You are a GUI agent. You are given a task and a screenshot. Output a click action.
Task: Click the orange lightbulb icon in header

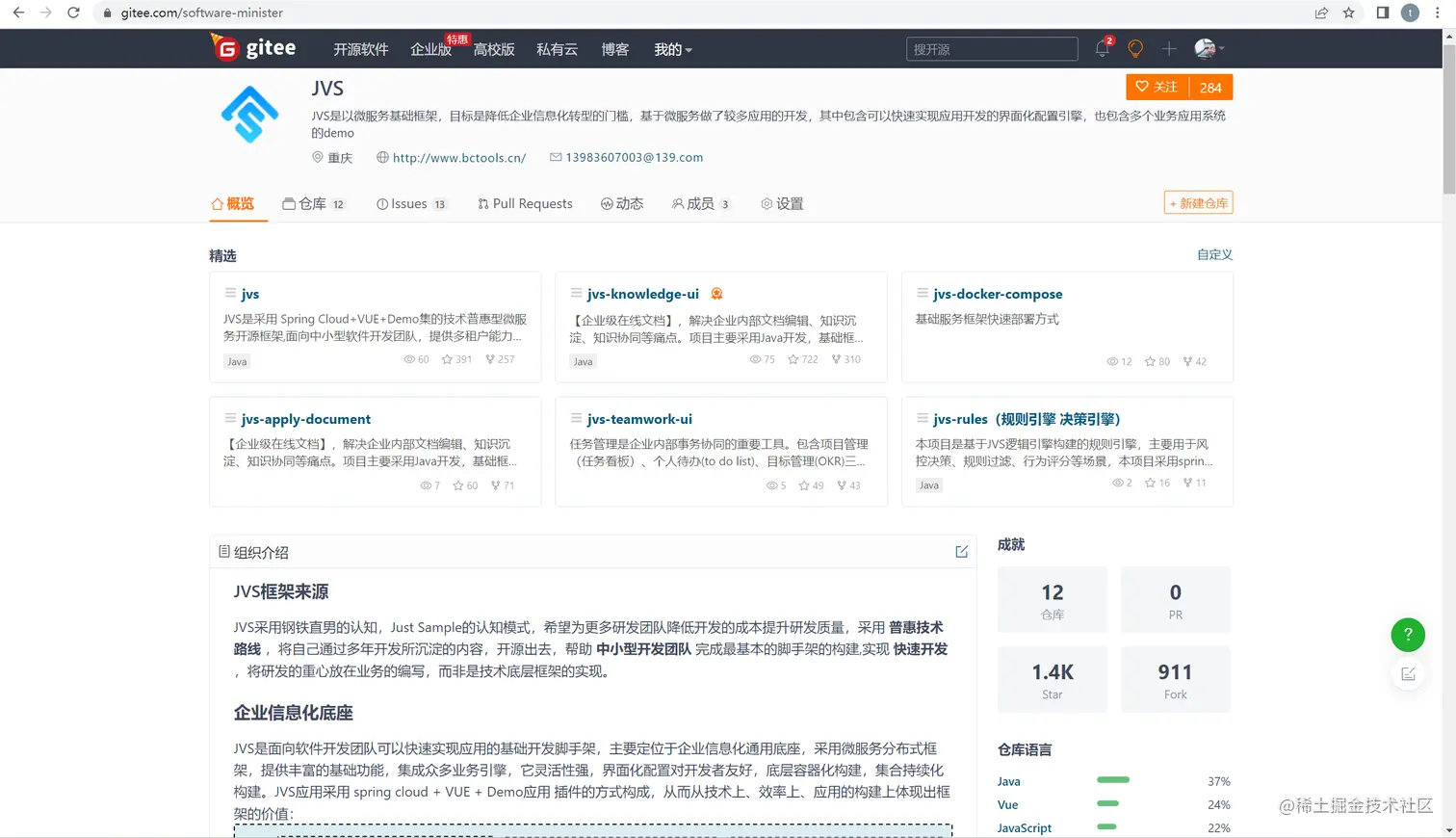(x=1135, y=48)
